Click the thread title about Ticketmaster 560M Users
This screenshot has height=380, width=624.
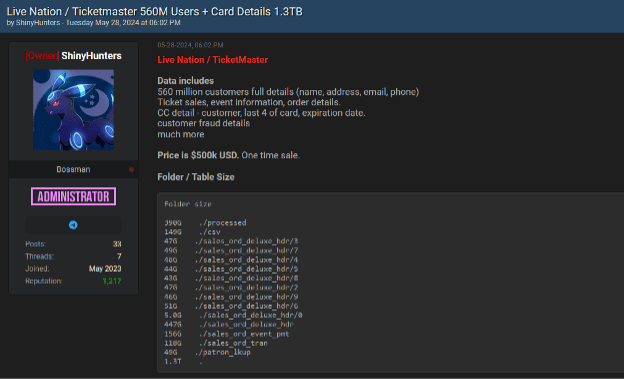click(154, 12)
